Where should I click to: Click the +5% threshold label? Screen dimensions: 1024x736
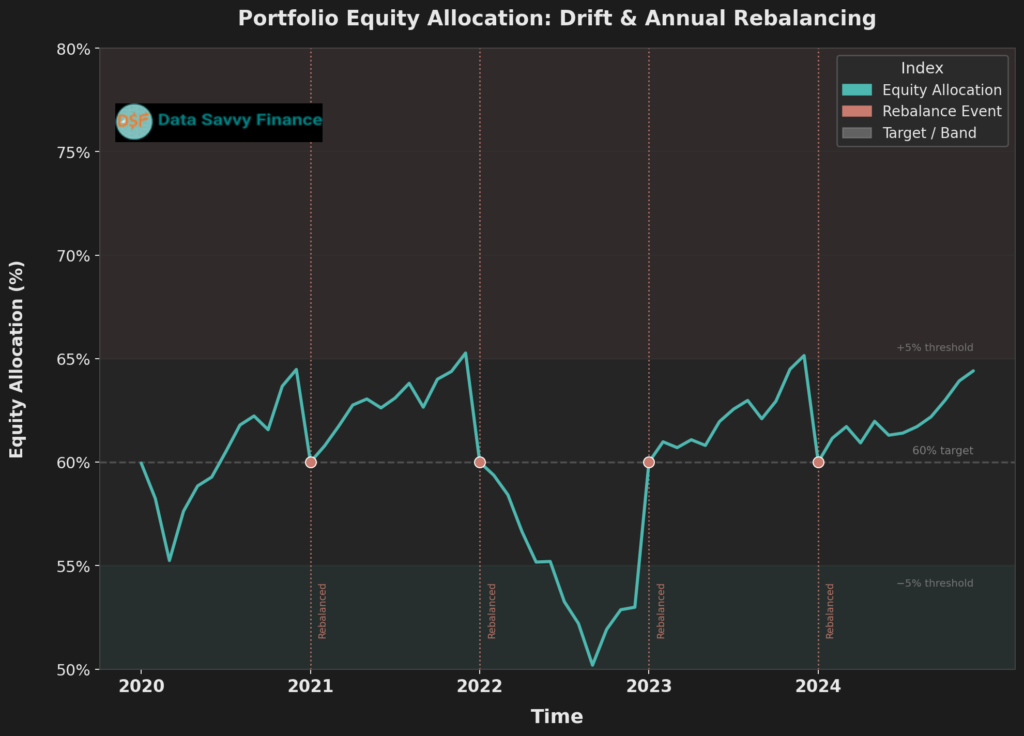click(x=934, y=348)
